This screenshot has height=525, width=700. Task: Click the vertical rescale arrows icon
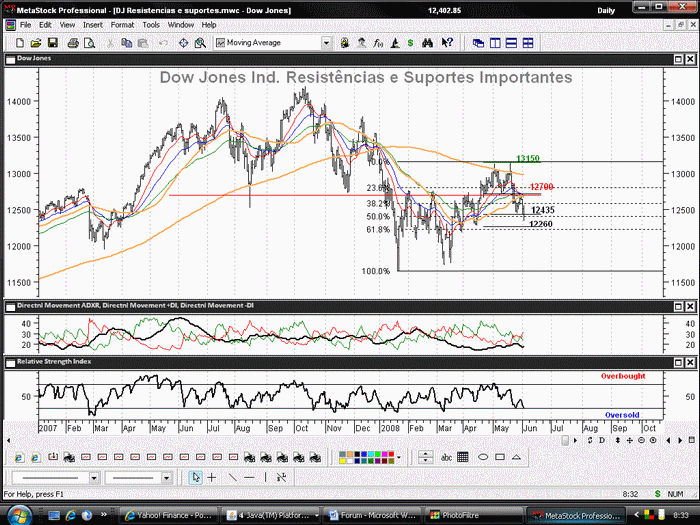[618, 441]
